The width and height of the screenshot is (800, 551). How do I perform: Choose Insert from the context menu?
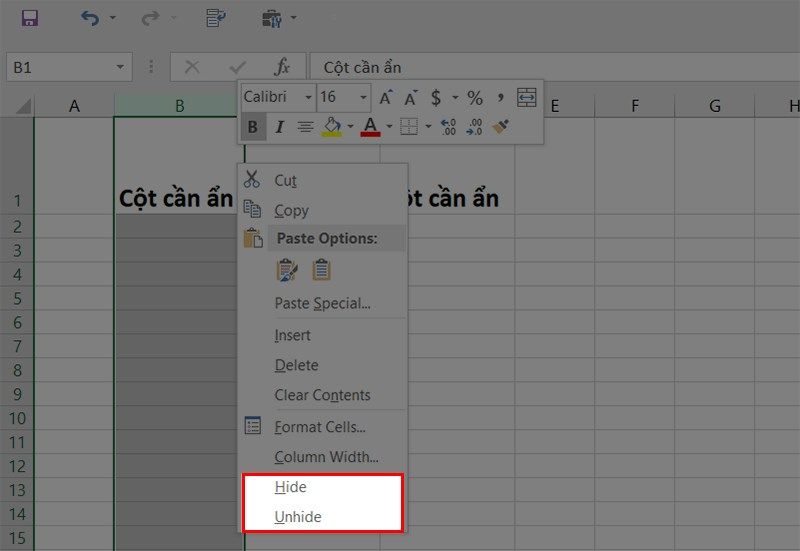click(323, 335)
